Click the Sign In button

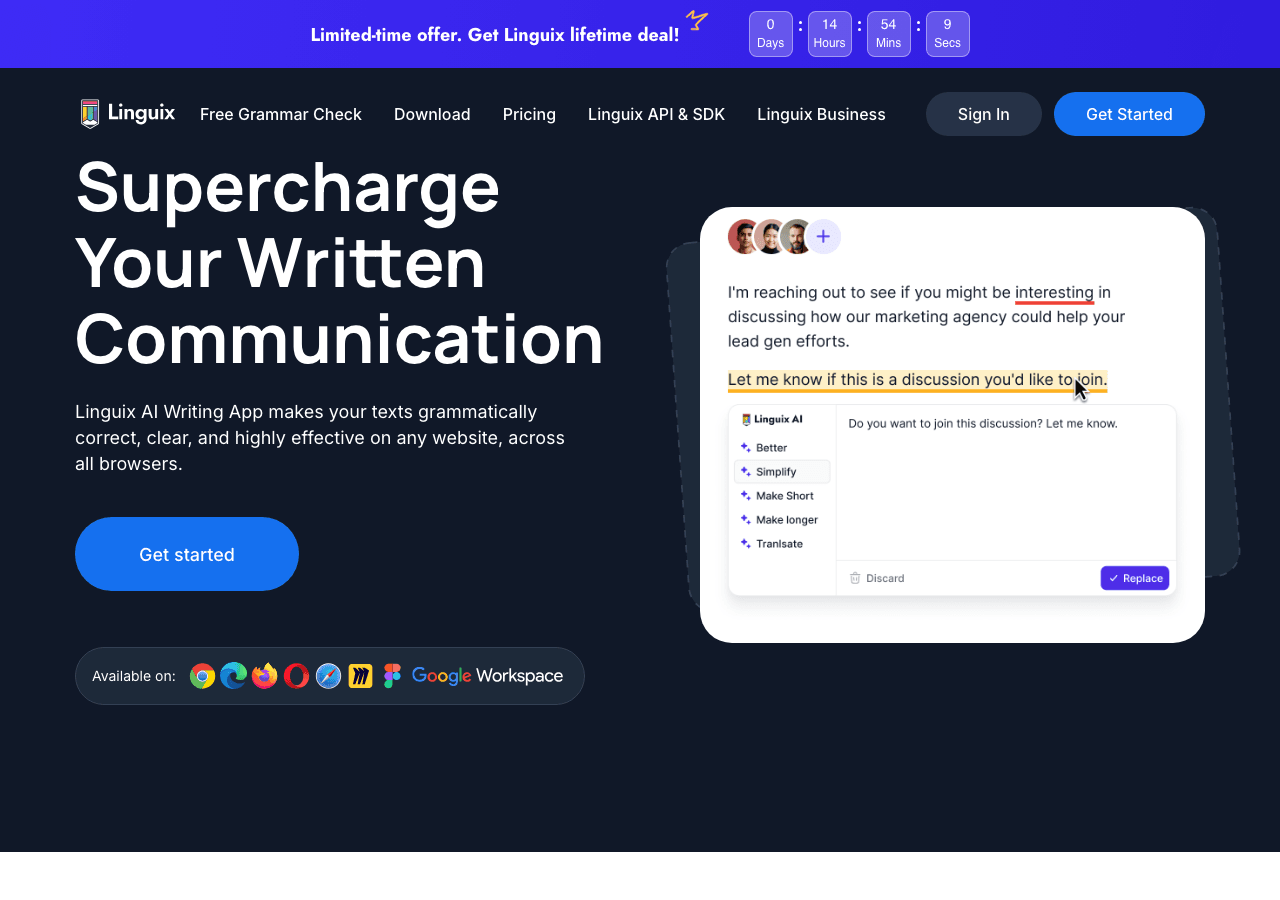(x=984, y=114)
